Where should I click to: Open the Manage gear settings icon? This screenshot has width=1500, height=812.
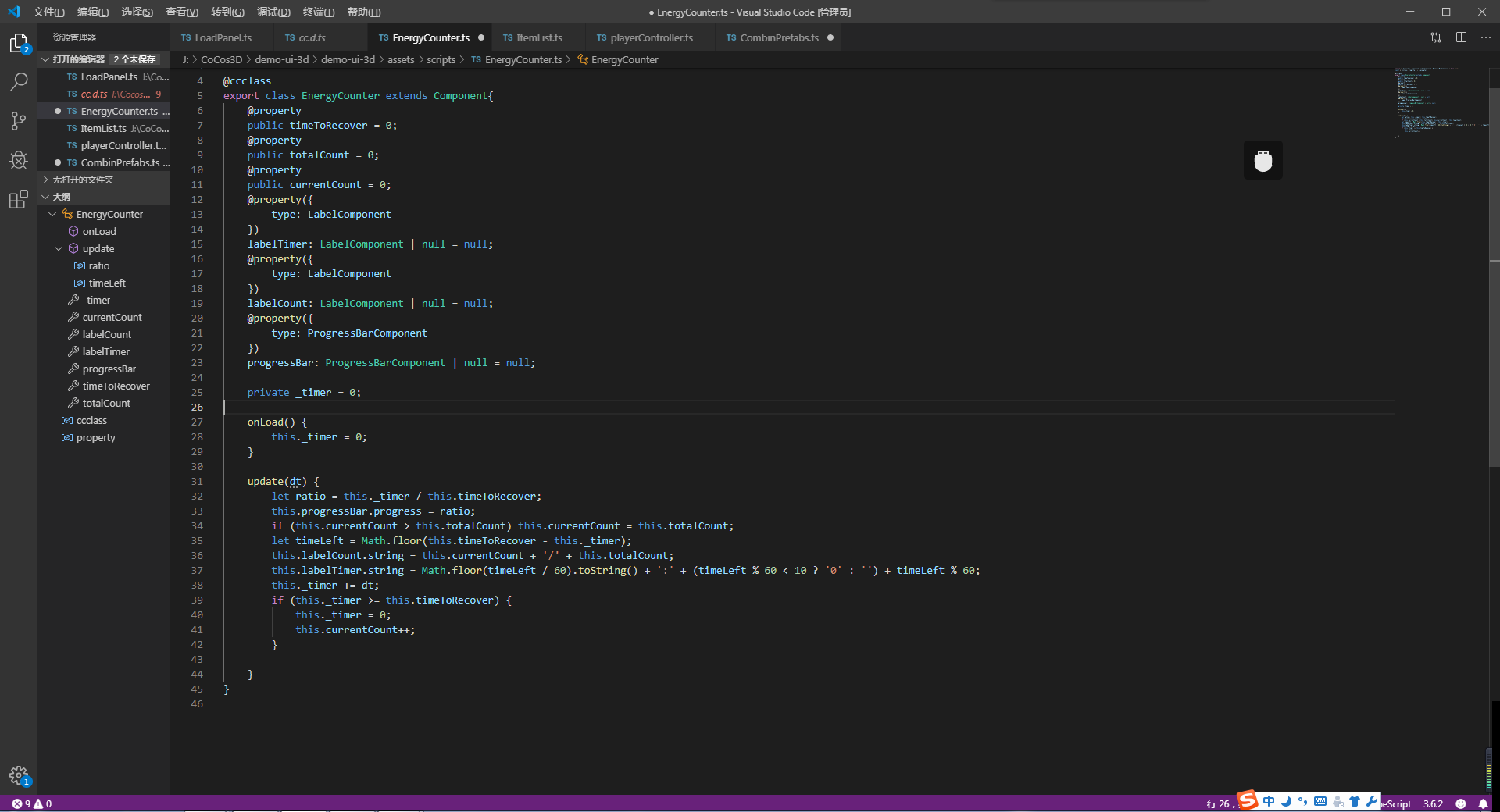[19, 775]
